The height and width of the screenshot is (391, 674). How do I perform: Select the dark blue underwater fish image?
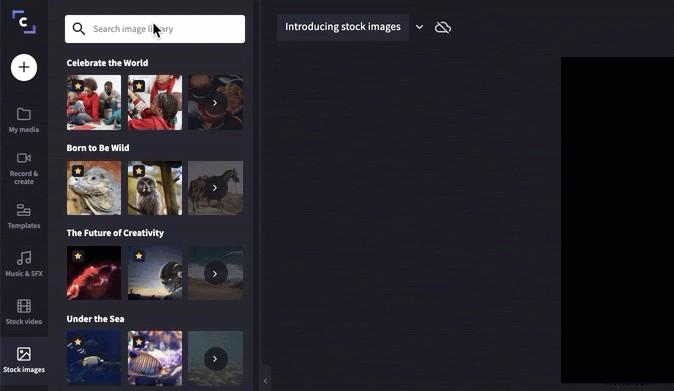(94, 358)
